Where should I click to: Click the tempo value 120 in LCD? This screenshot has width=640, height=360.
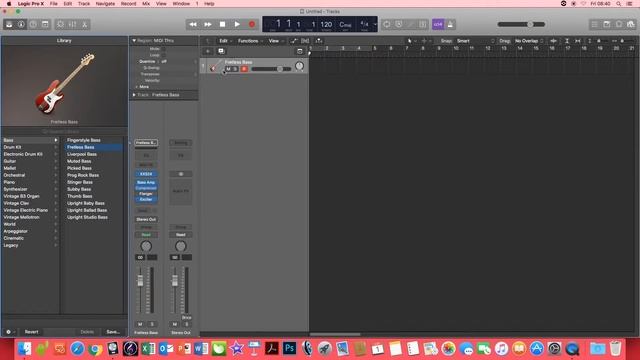click(x=326, y=24)
